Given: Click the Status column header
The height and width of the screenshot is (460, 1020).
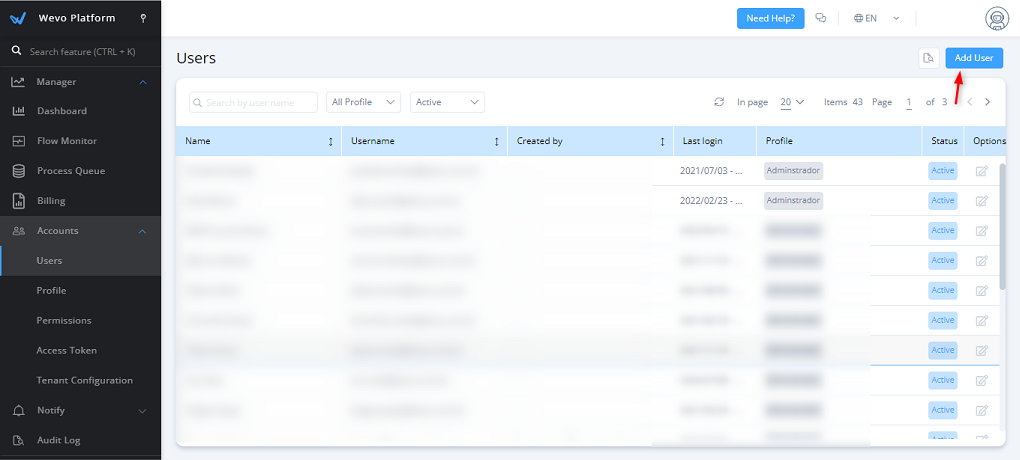Looking at the screenshot, I should tap(944, 141).
